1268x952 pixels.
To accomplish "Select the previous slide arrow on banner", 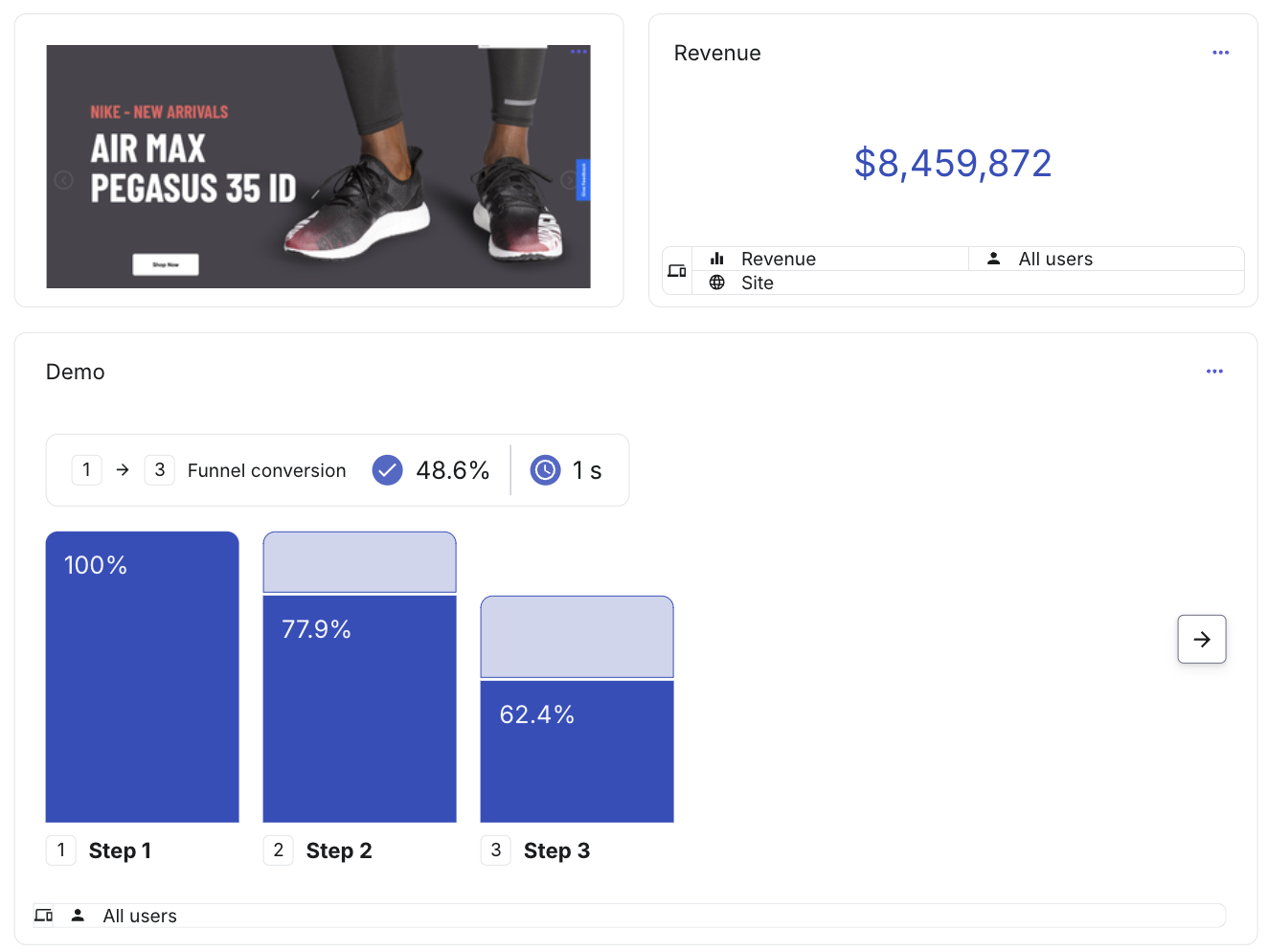I will click(x=64, y=180).
